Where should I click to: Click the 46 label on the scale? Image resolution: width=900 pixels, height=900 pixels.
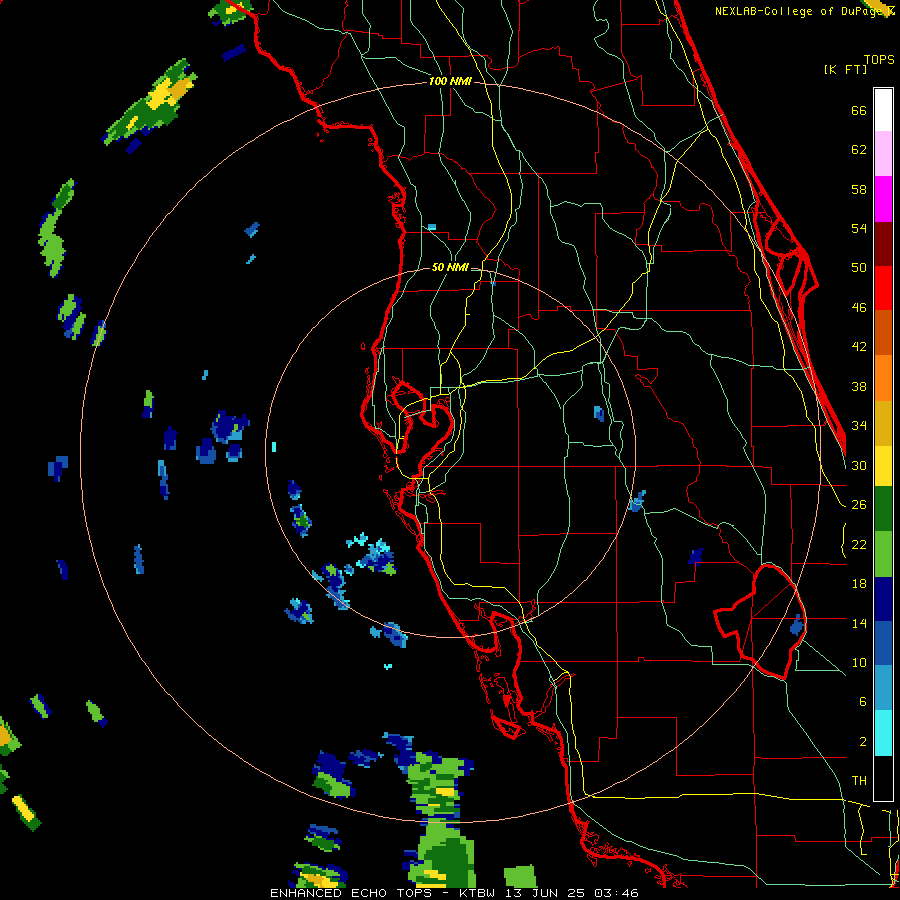[x=859, y=307]
